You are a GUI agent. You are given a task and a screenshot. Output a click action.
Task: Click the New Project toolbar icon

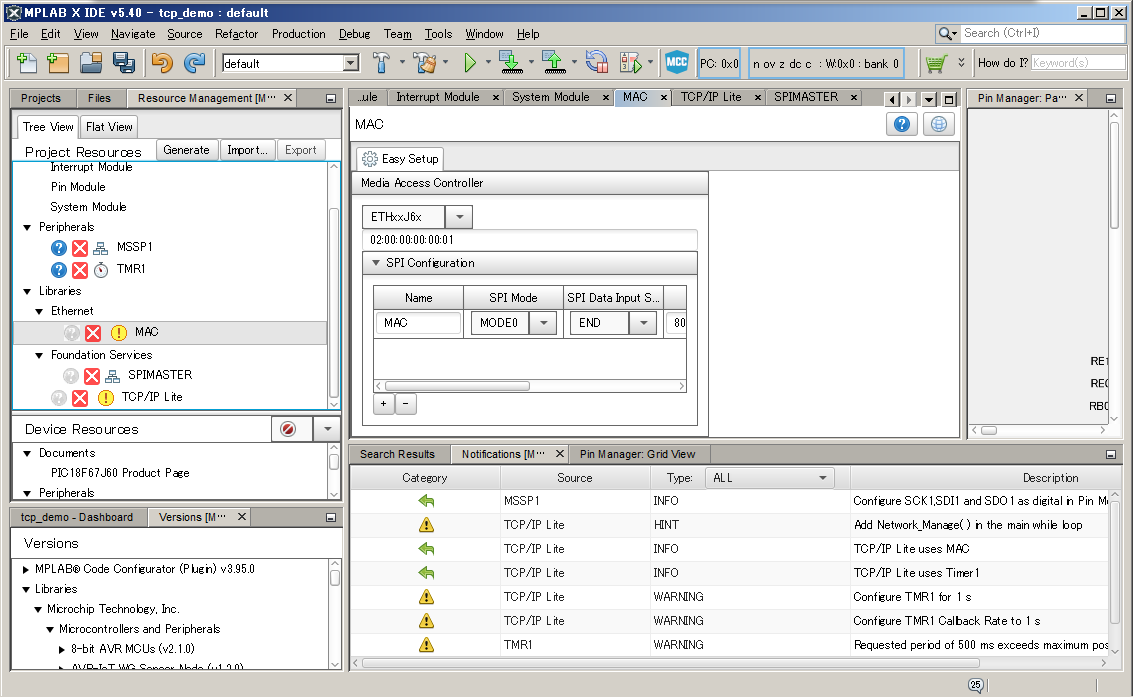pyautogui.click(x=58, y=64)
